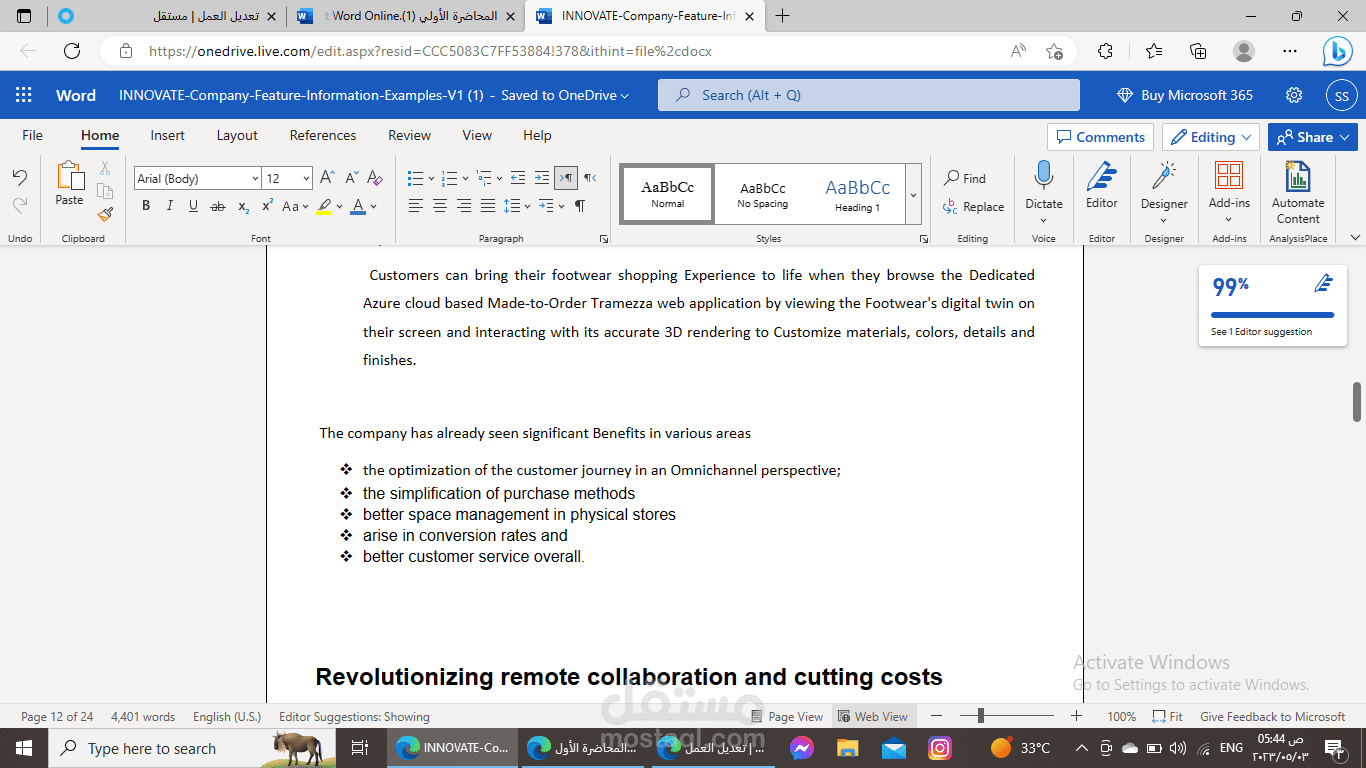Screen dimensions: 1366x768
Task: Toggle italic formatting
Action: point(169,206)
